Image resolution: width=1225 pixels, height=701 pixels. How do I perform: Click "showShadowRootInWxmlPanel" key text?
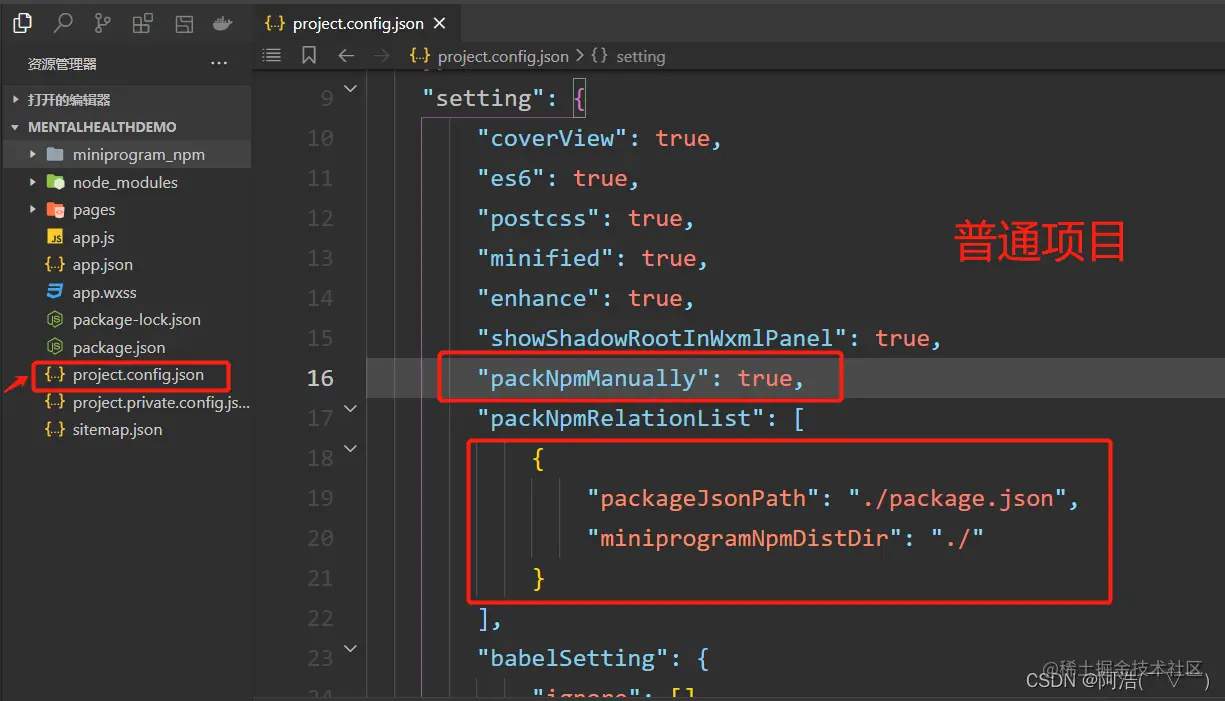[662, 338]
